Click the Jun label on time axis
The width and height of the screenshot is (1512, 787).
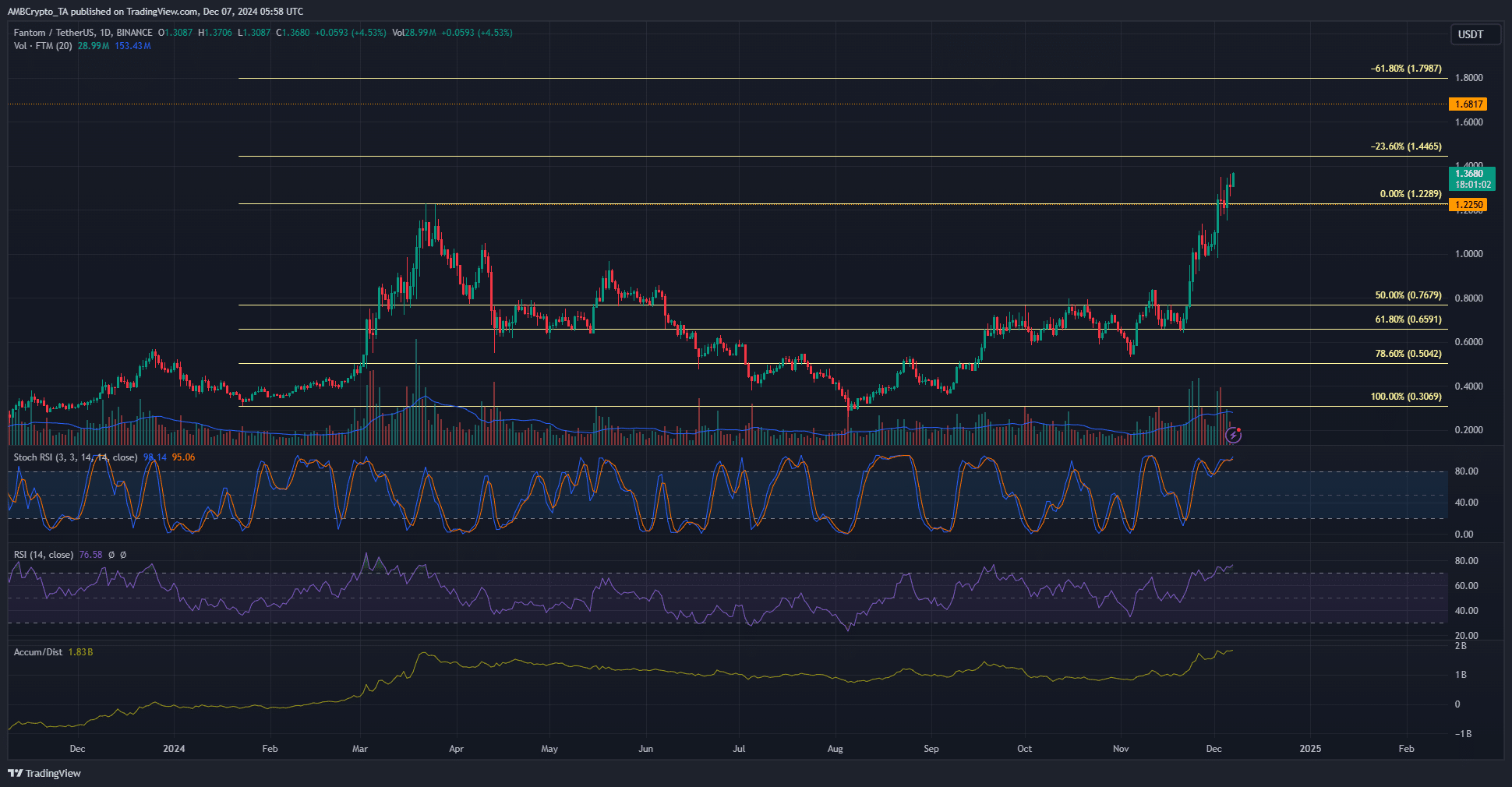click(646, 749)
